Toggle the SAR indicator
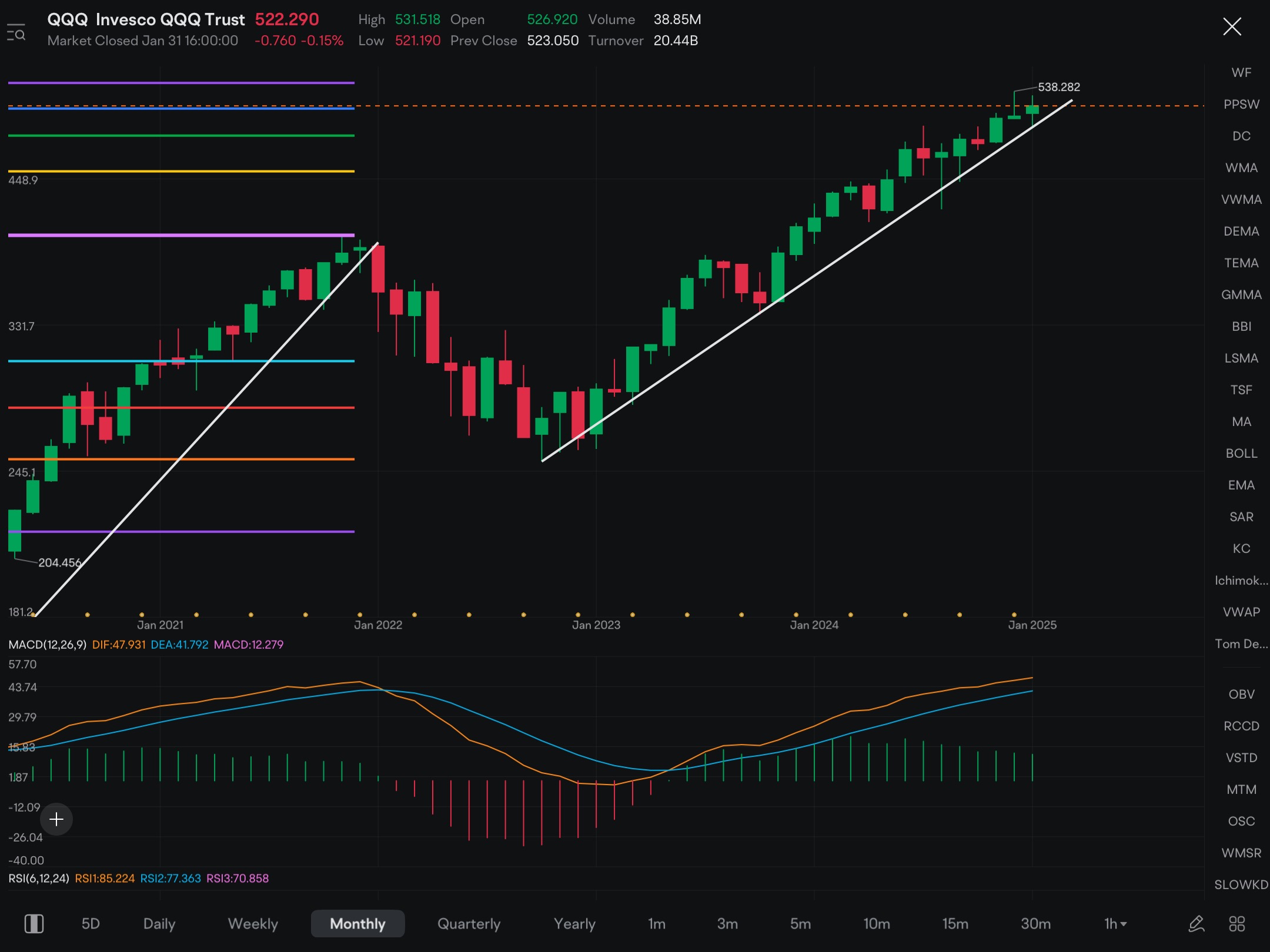Viewport: 1270px width, 952px height. coord(1241,517)
